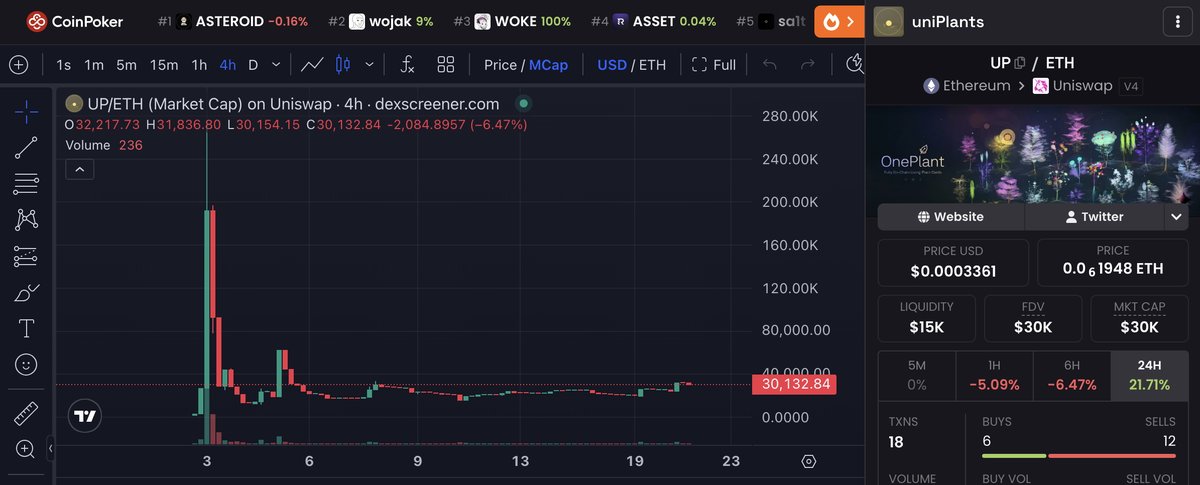1200x485 pixels.
Task: Select the 1s timeframe
Action: [64, 65]
